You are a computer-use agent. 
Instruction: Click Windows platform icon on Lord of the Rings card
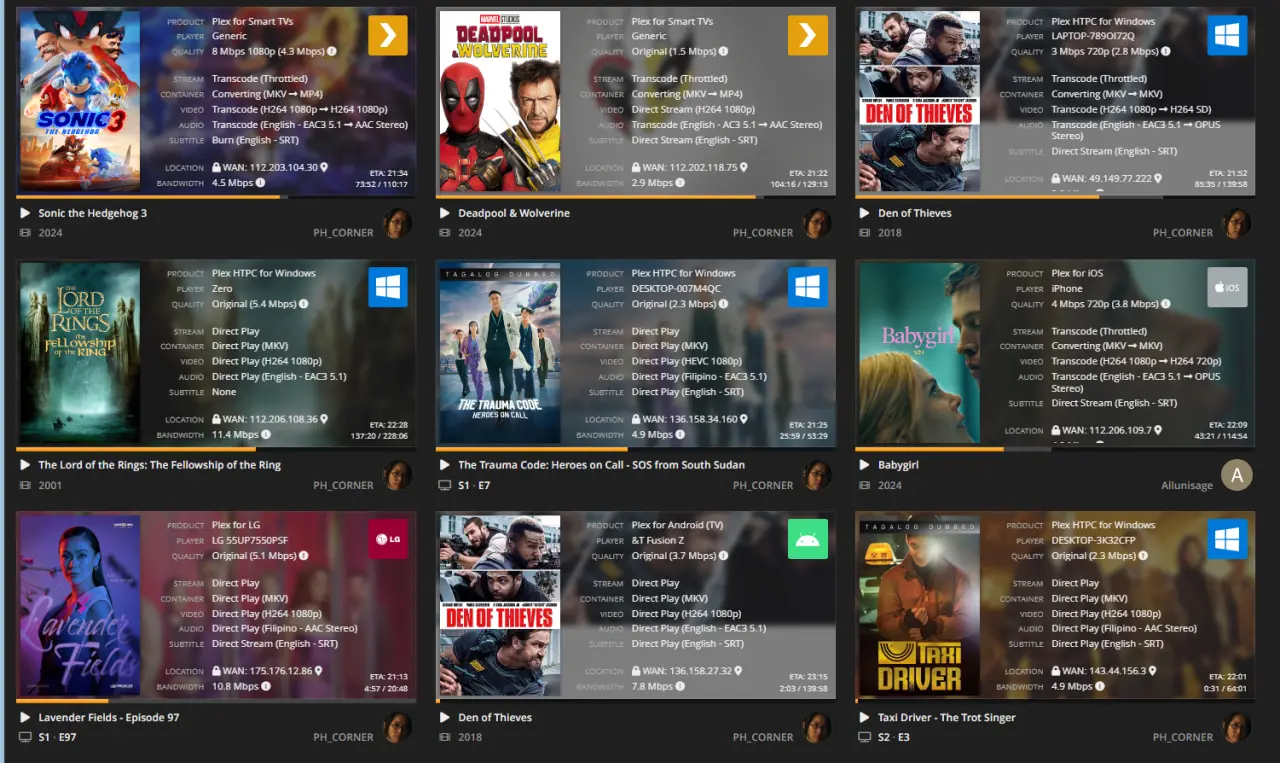pos(388,287)
